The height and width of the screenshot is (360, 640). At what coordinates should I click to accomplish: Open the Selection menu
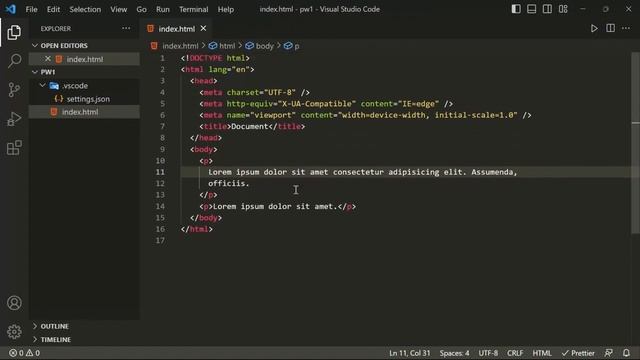point(85,9)
